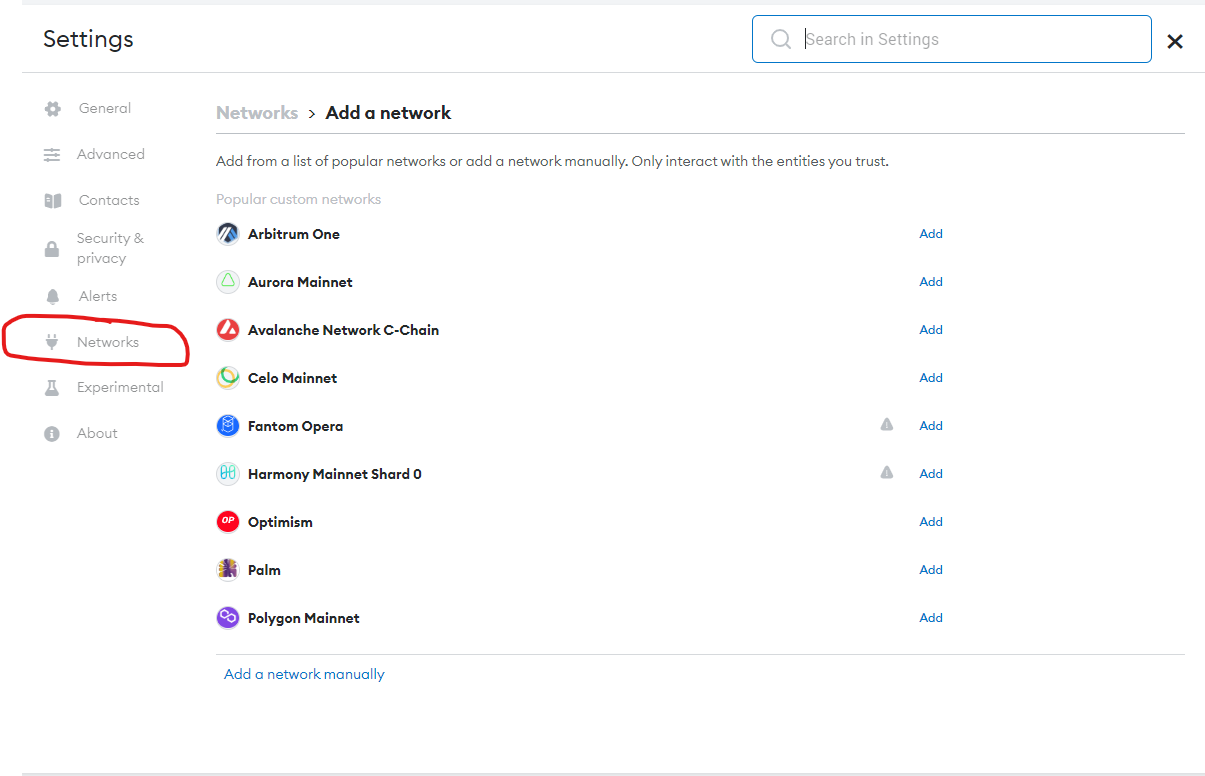
Task: Click the bell icon next to Alerts
Action: [x=53, y=297]
